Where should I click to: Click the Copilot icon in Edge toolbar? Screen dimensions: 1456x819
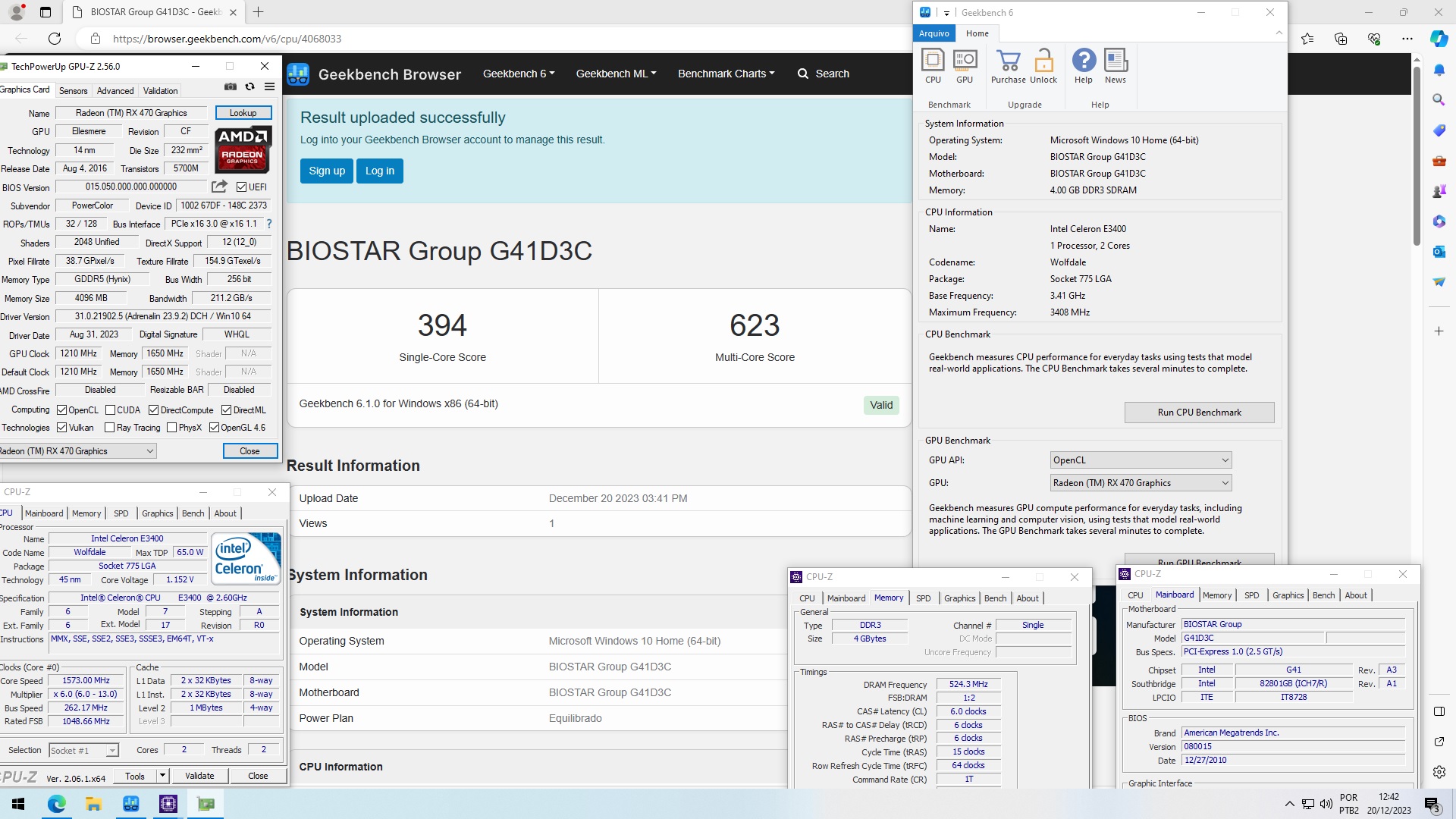[x=1439, y=39]
